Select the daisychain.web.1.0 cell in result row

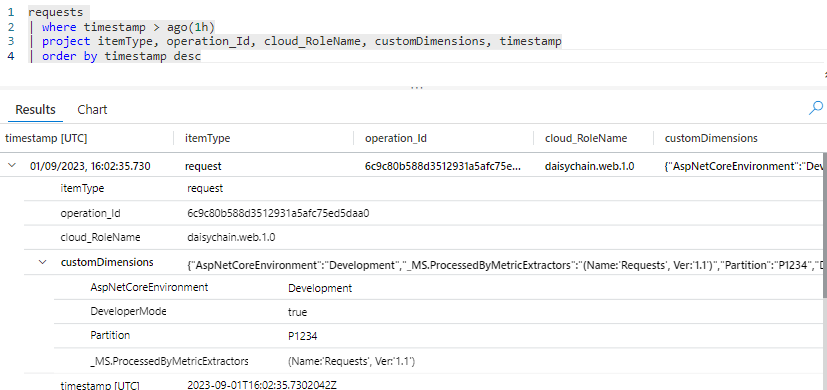pyautogui.click(x=589, y=166)
